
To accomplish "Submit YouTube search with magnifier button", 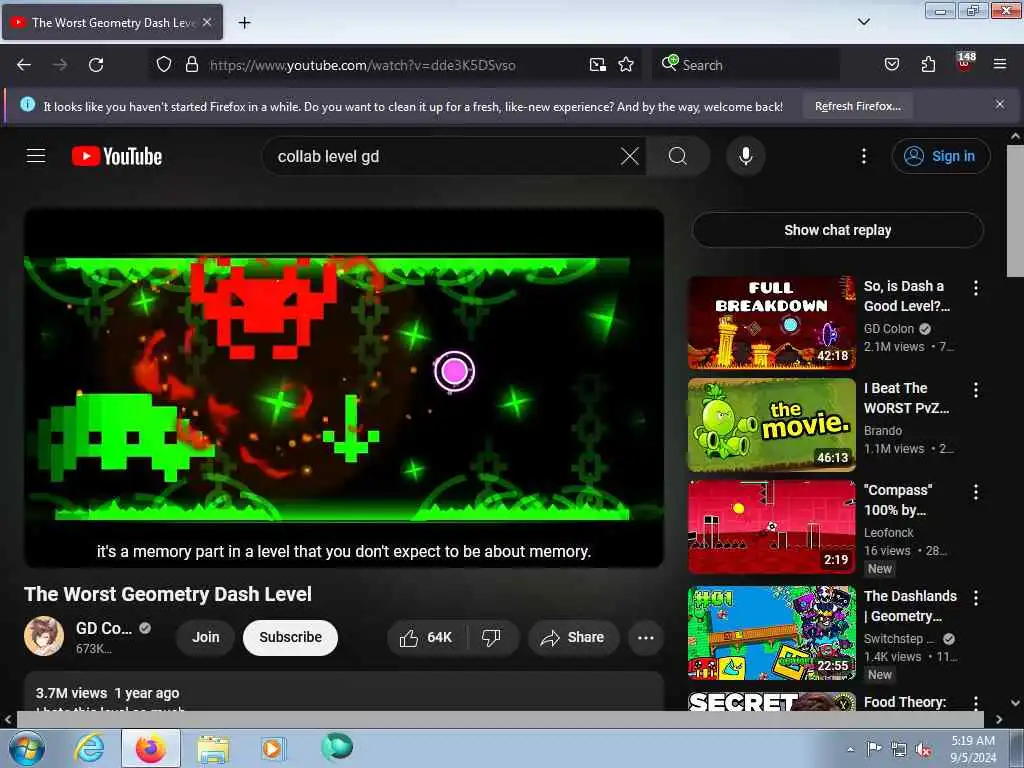I will pos(678,156).
